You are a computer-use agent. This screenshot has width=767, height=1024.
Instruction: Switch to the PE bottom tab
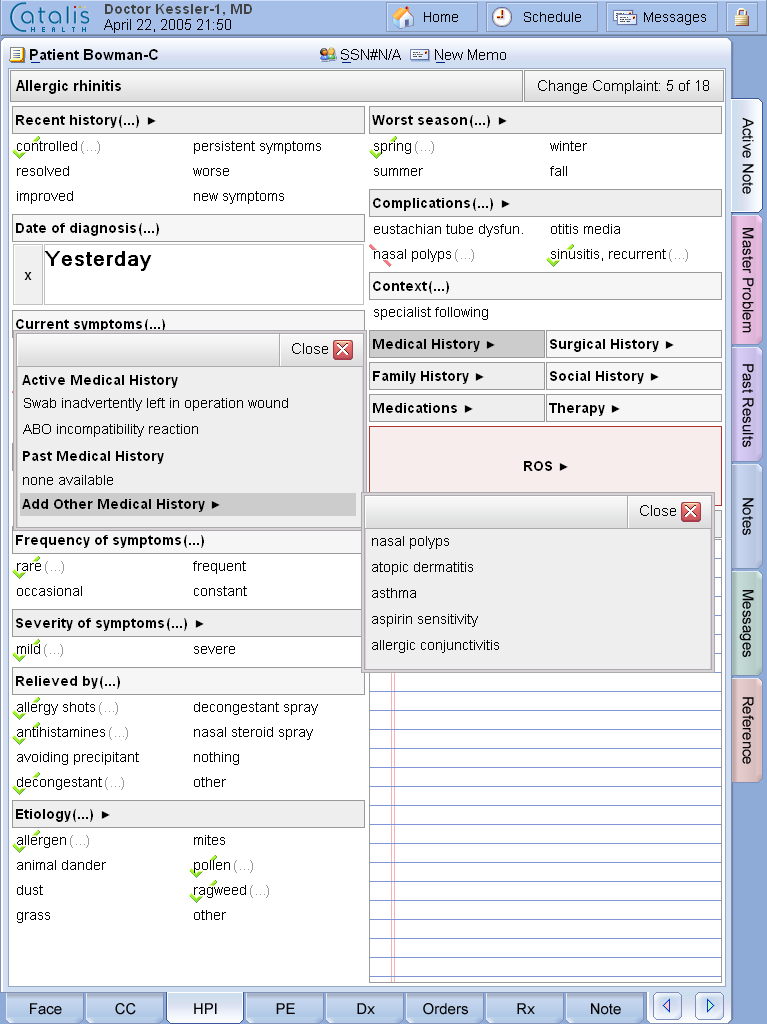point(285,1008)
